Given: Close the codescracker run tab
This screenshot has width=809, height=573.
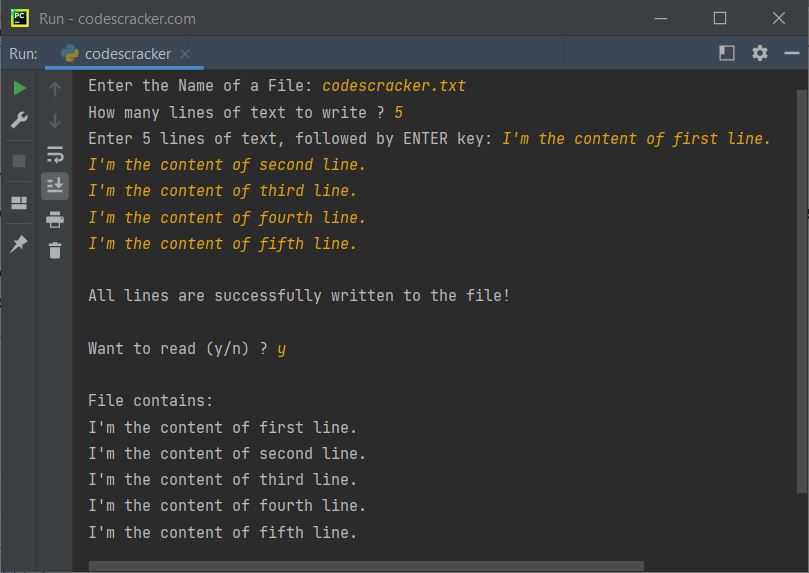Looking at the screenshot, I should click(185, 54).
